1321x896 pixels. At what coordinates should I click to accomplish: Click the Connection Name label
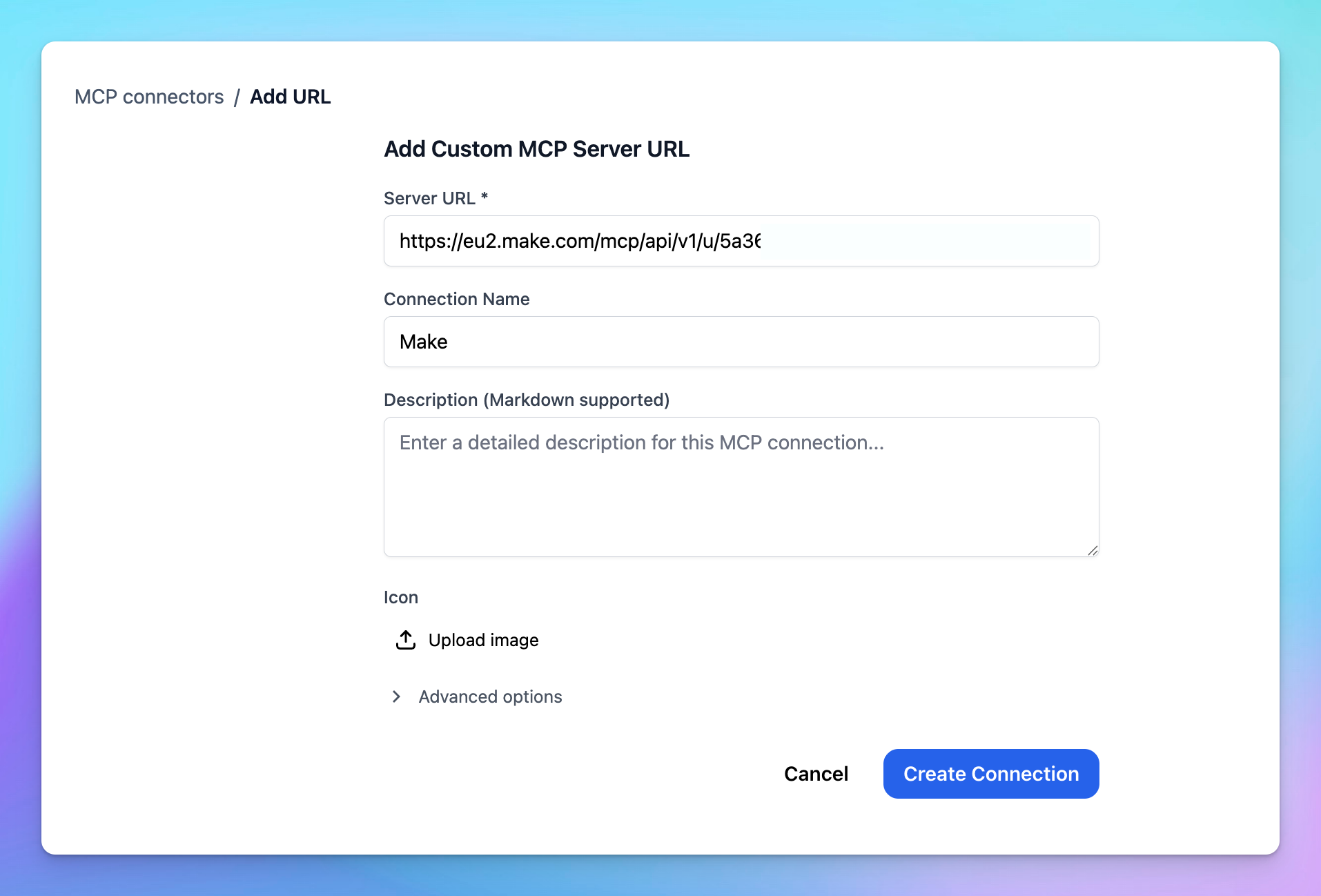[x=456, y=299]
